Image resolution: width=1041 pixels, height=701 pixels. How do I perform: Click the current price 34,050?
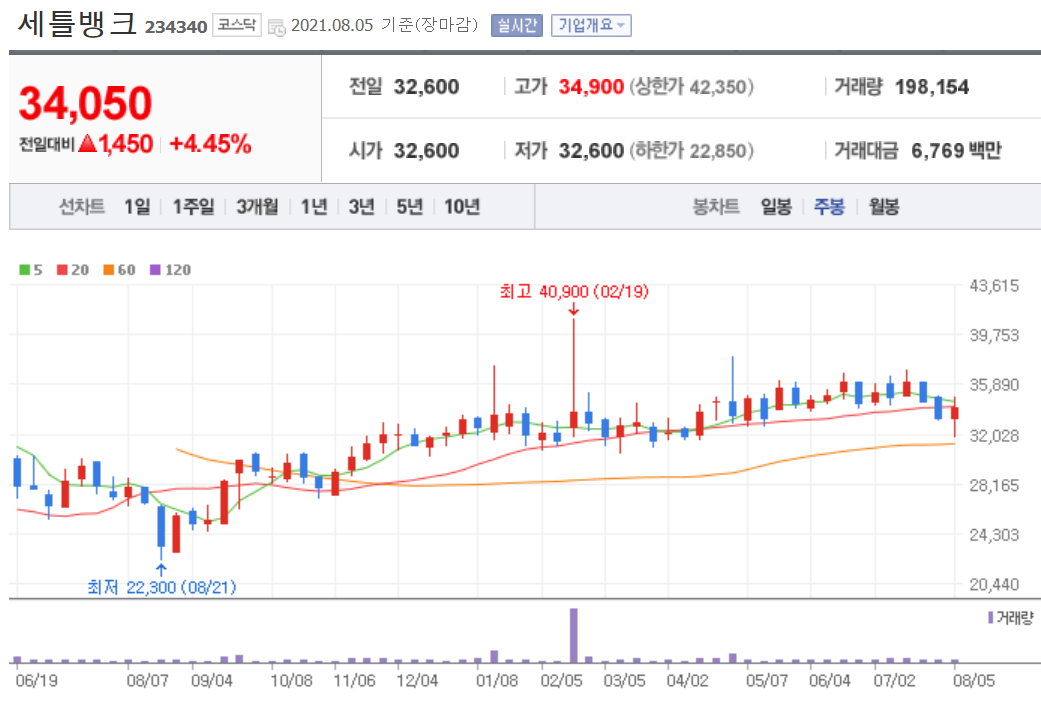tap(86, 104)
